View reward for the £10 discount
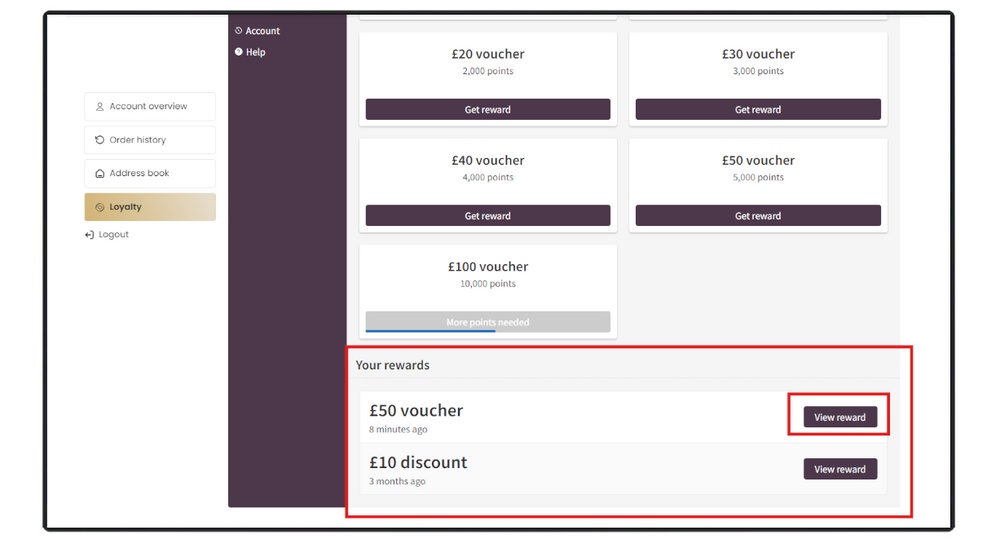The width and height of the screenshot is (1000, 548). point(840,469)
